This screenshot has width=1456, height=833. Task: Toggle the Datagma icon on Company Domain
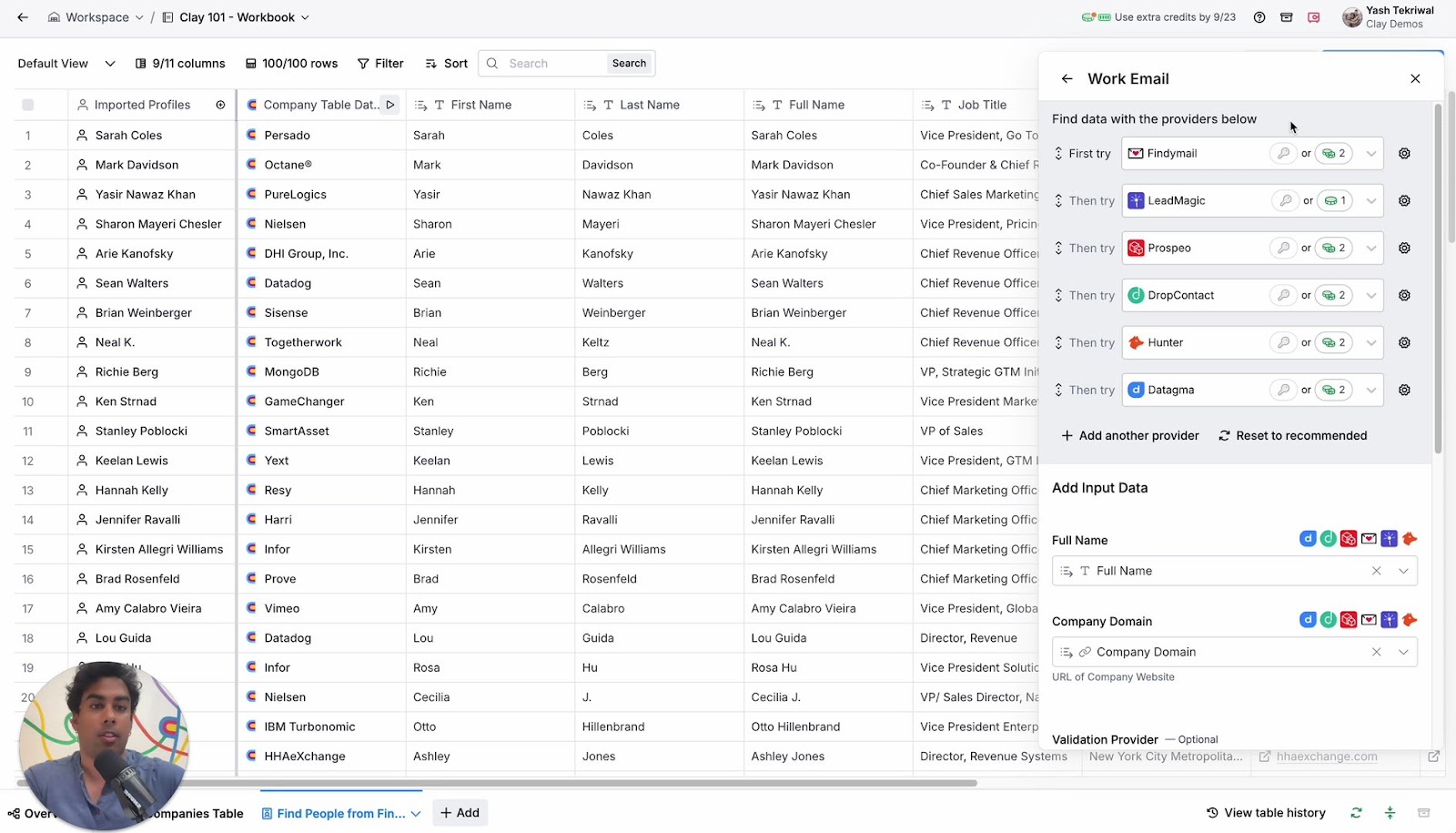[x=1308, y=620]
